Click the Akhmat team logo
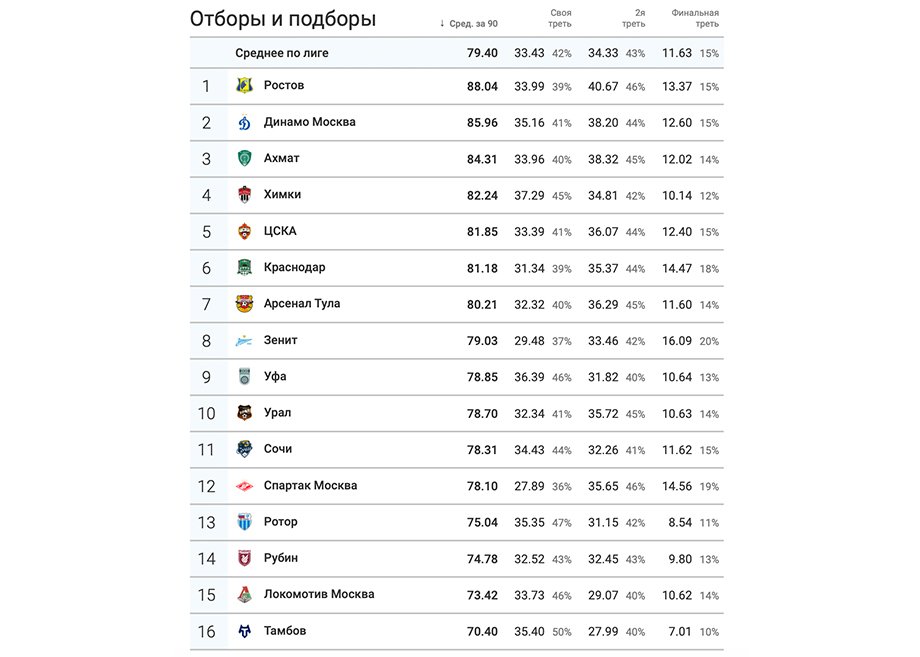This screenshot has height=657, width=920. [245, 159]
